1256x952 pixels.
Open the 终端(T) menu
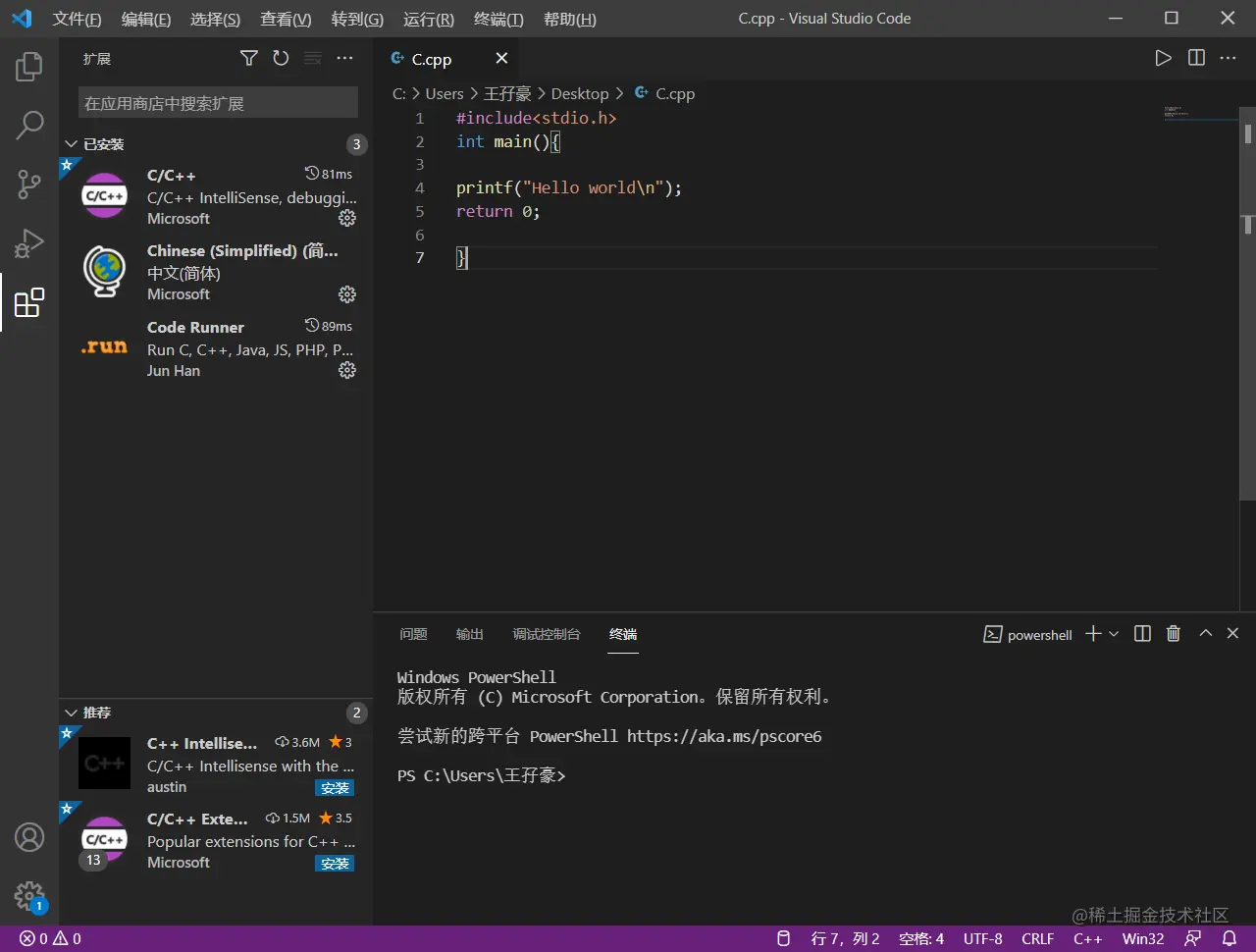498,19
